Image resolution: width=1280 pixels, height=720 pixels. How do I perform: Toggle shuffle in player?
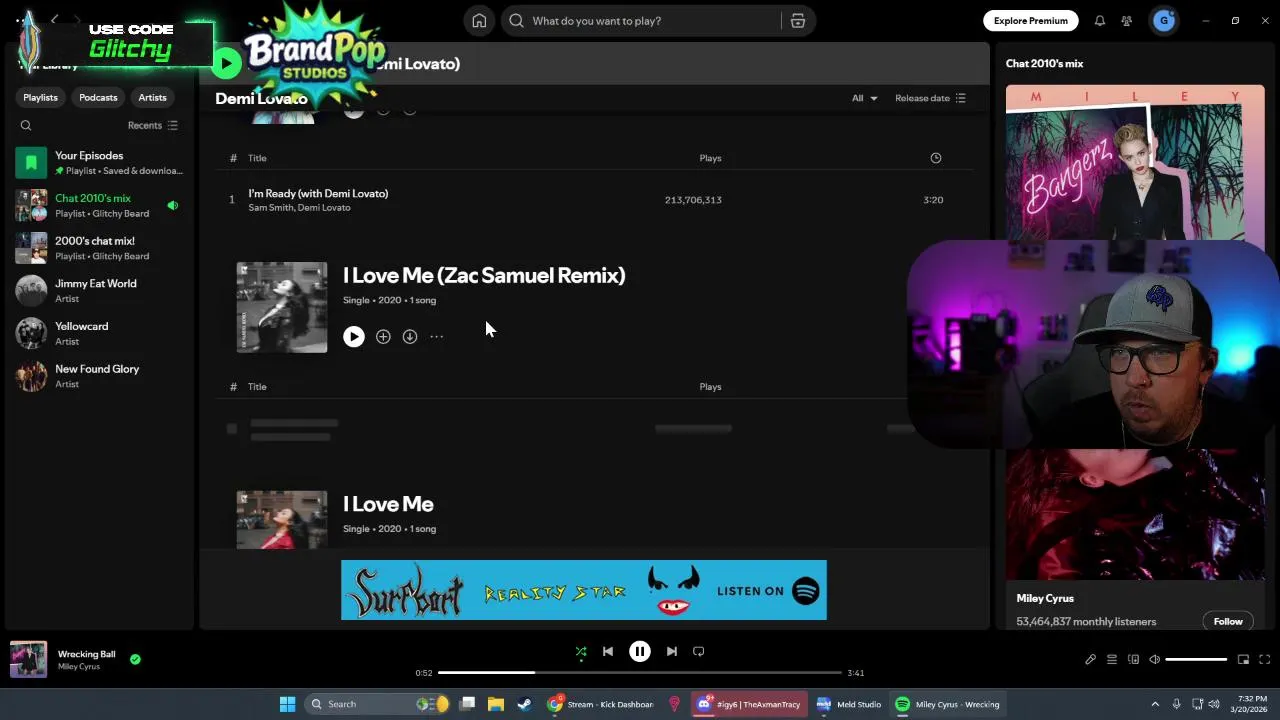coord(581,652)
